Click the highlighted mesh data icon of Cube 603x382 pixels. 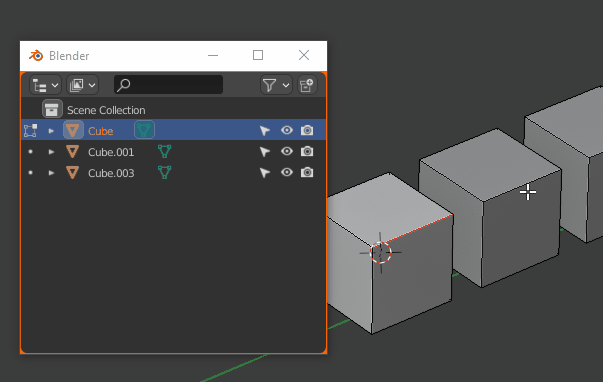145,130
